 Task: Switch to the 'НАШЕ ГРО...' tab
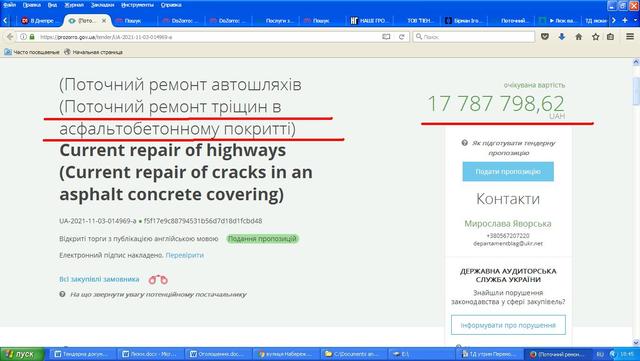pyautogui.click(x=371, y=20)
